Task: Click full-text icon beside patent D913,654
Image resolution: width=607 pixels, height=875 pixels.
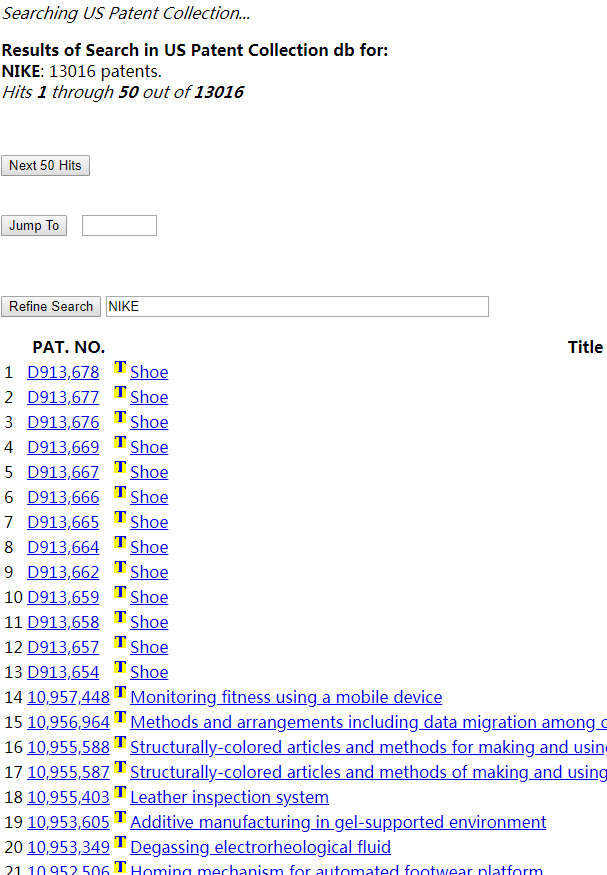Action: point(120,668)
